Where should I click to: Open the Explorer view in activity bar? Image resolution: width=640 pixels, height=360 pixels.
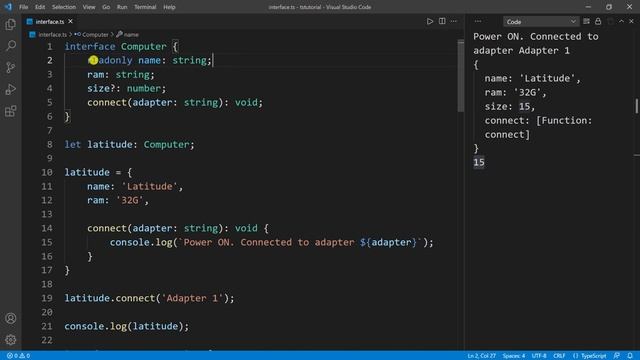[11, 24]
